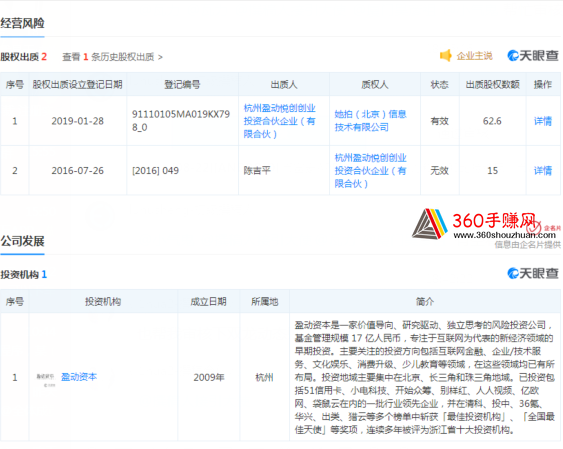Click the 出质人 column header

coord(284,84)
